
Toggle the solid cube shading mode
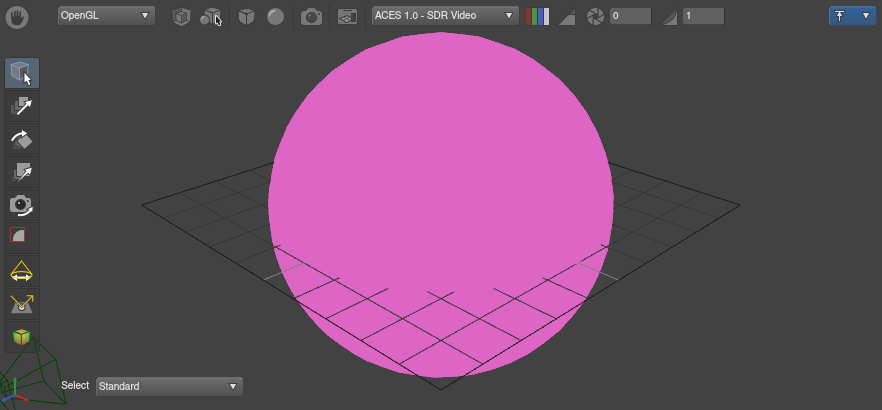(x=246, y=16)
